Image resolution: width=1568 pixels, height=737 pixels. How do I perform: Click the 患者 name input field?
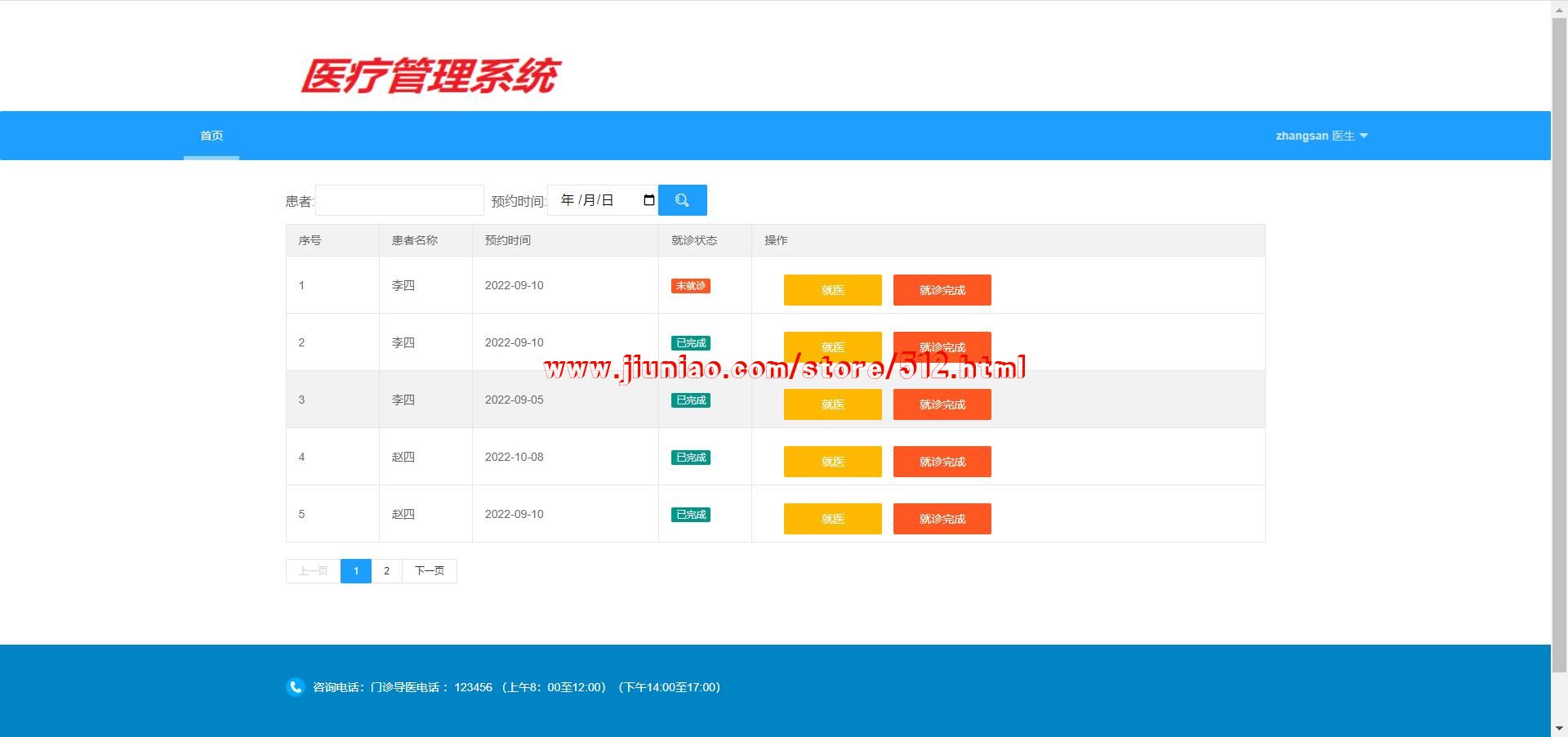coord(399,200)
